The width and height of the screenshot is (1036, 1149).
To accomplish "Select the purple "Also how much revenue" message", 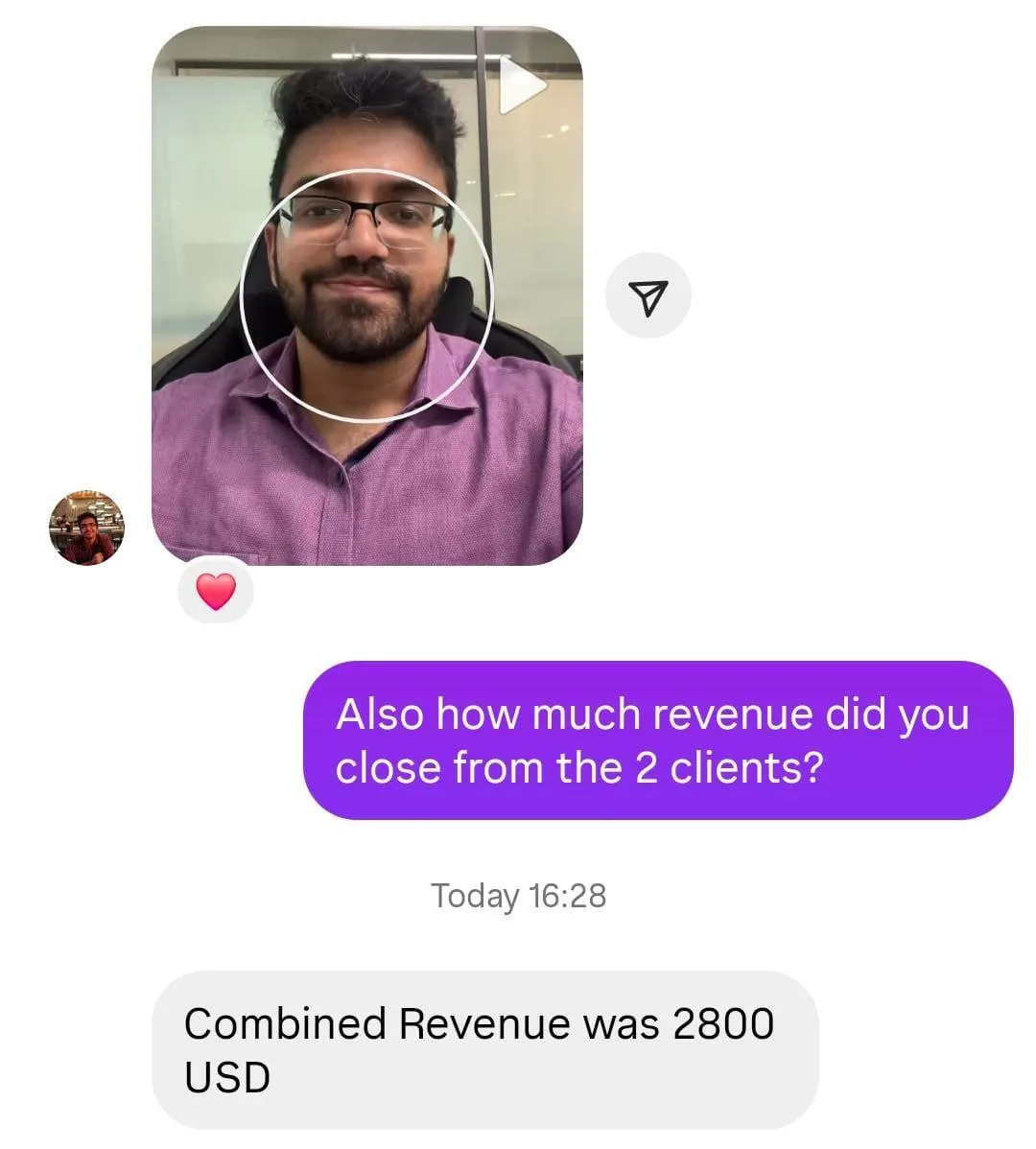I will pos(658,740).
